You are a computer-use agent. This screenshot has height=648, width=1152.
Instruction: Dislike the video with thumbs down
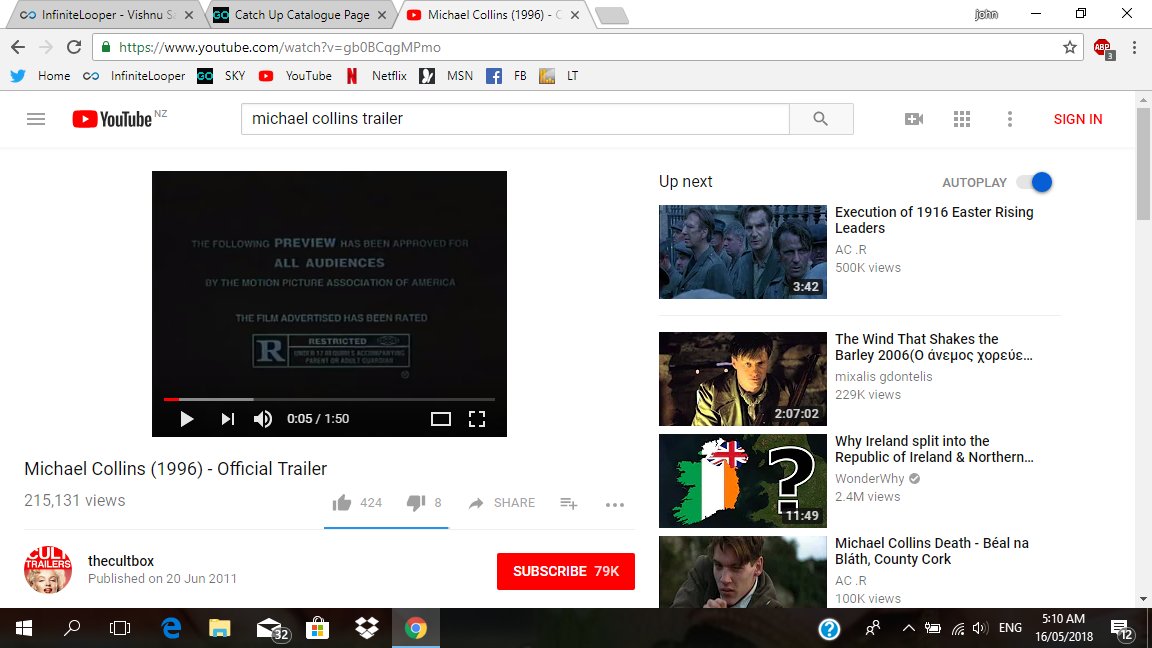[416, 503]
